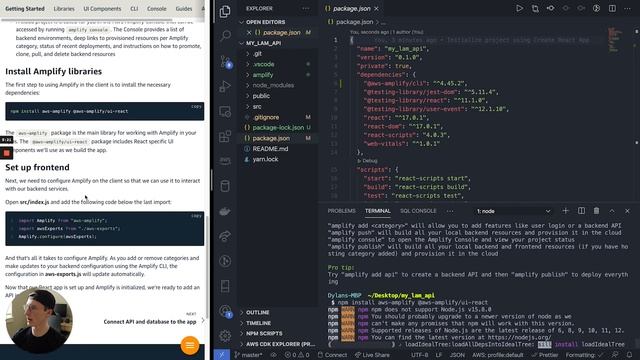Split the terminal panel
This screenshot has height=360, width=640.
tap(581, 211)
